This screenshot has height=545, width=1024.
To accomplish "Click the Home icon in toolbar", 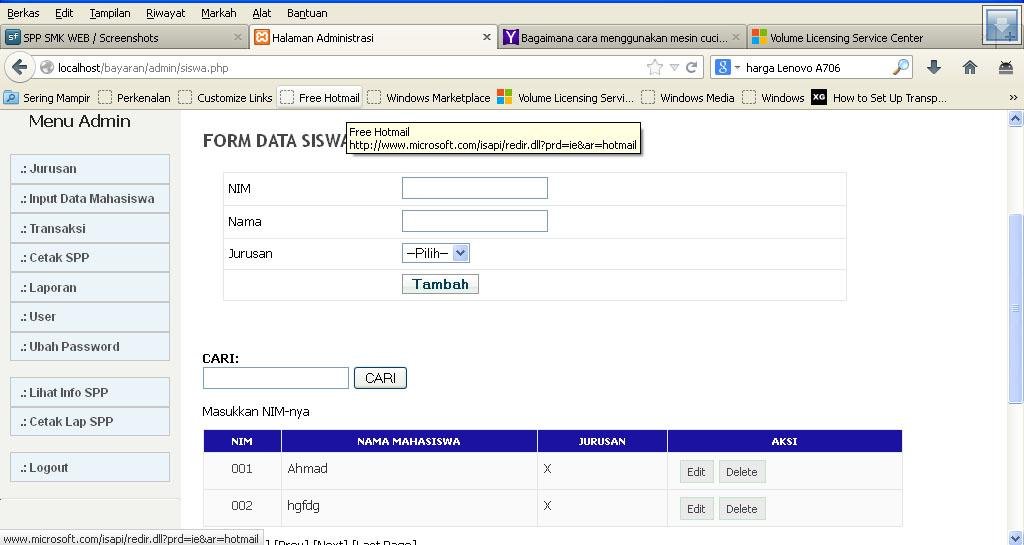I will (x=970, y=67).
